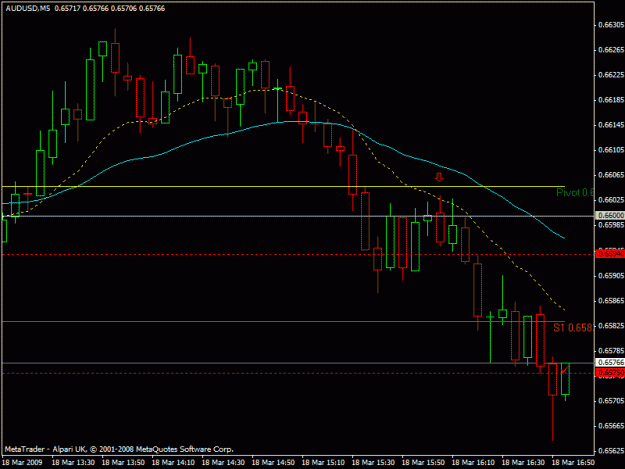
Task: Click the 18 Mar 2009 time label
Action: (x=22, y=463)
